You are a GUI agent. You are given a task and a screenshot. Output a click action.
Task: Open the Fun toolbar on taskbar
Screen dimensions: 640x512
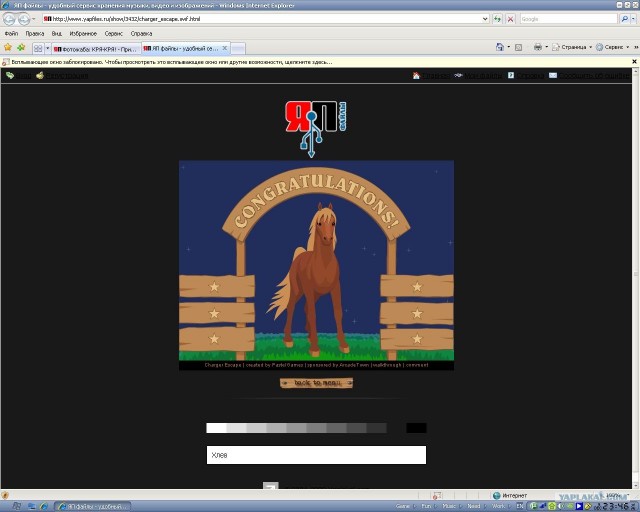point(427,506)
